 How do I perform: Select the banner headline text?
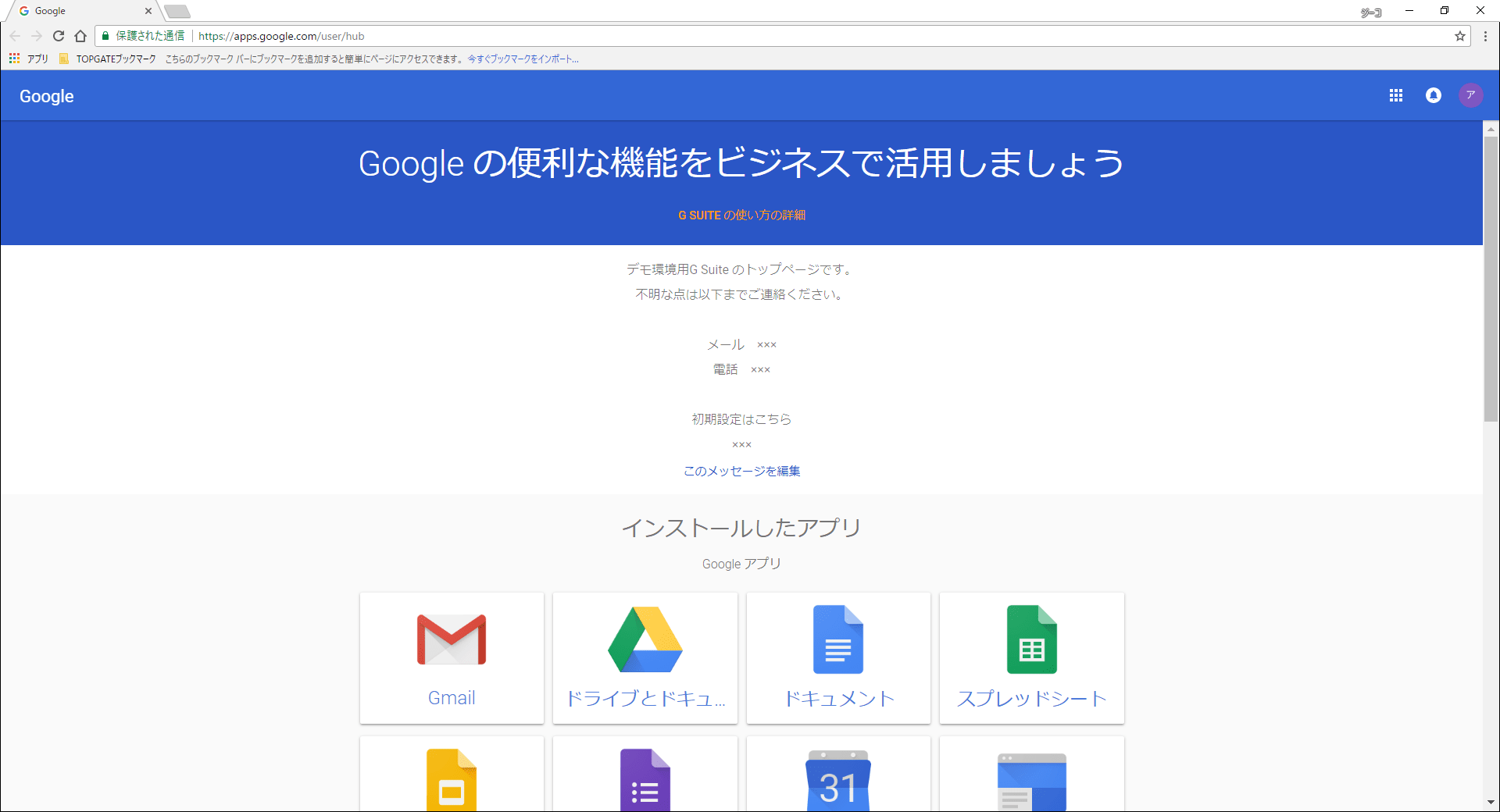(x=741, y=163)
